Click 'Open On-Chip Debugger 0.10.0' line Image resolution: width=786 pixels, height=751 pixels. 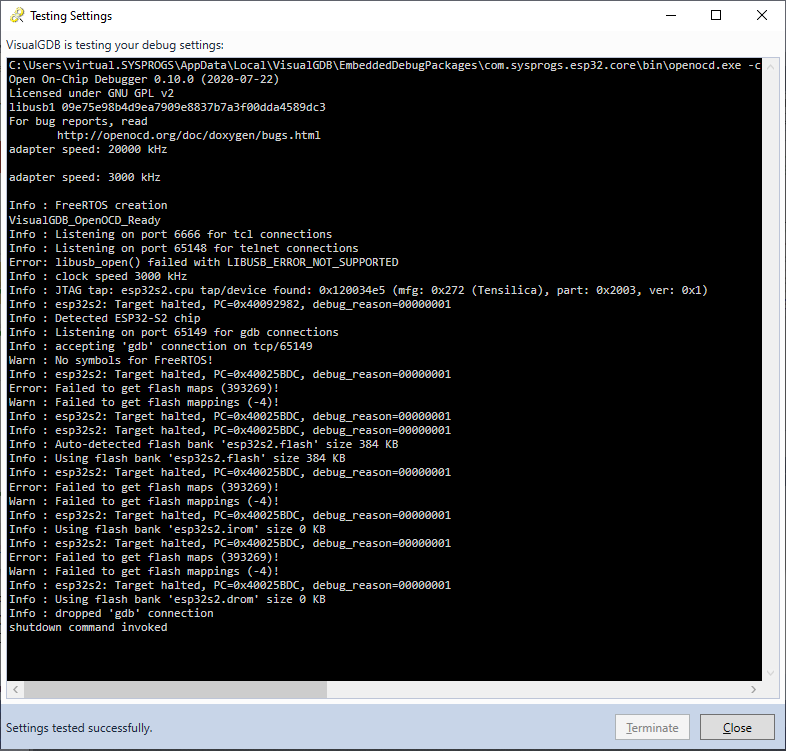coord(144,79)
